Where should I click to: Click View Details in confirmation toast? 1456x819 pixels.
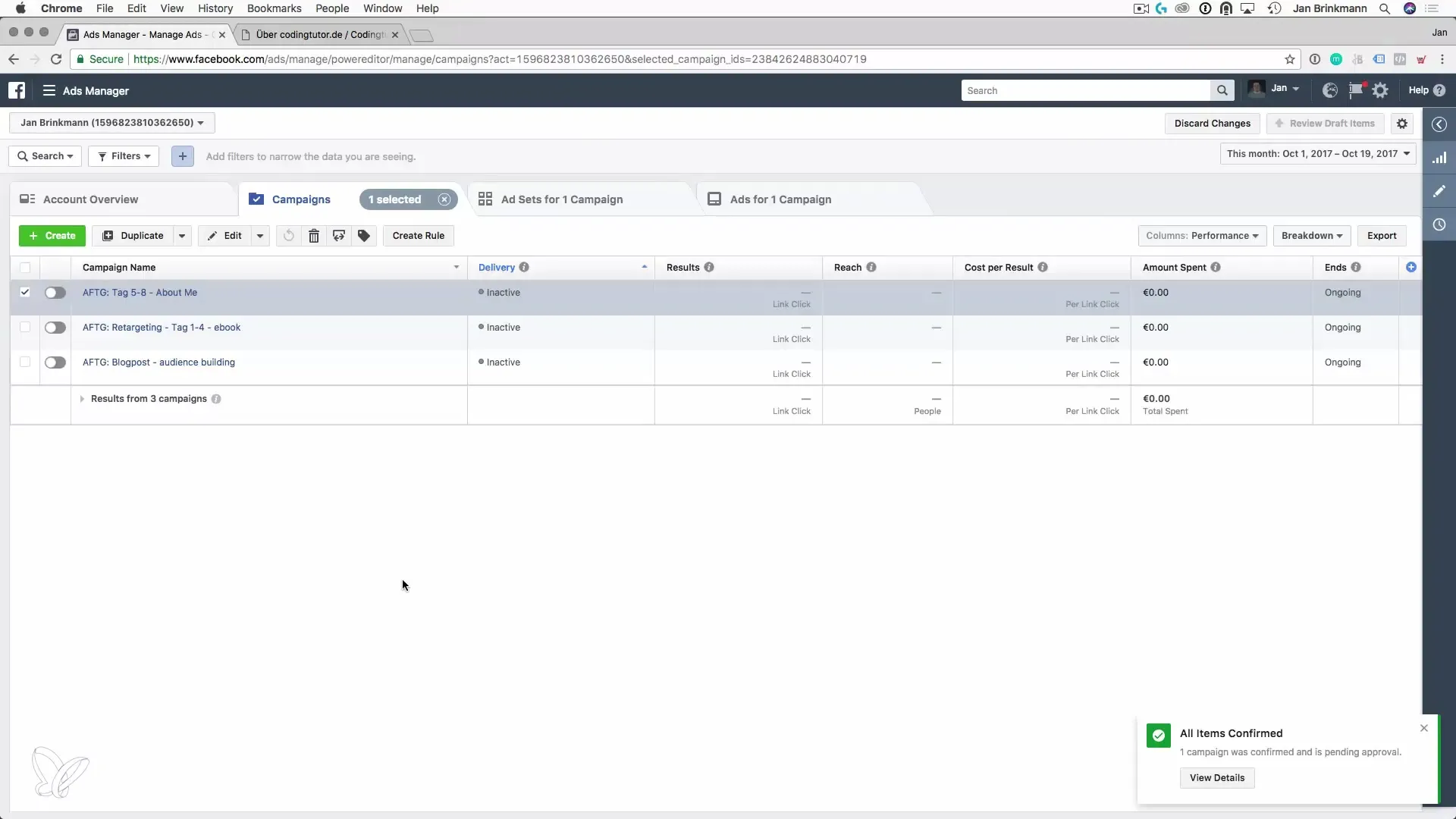[x=1217, y=778]
